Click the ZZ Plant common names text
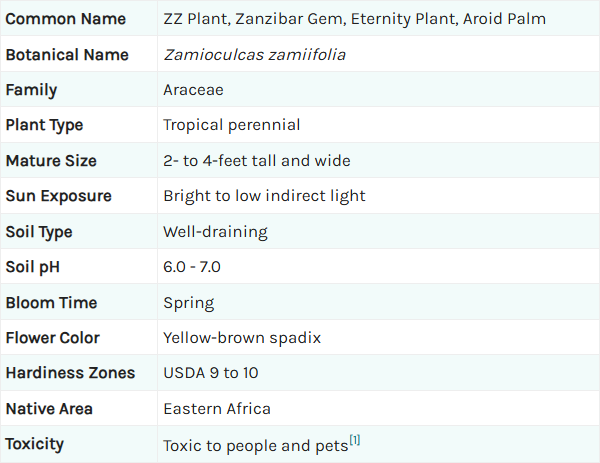Image resolution: width=600 pixels, height=463 pixels. point(354,19)
